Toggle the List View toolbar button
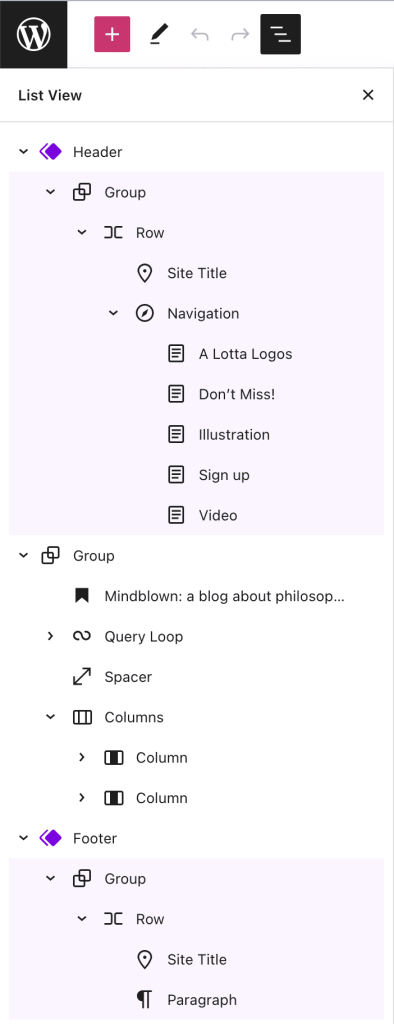This screenshot has width=394, height=1024. (x=280, y=35)
